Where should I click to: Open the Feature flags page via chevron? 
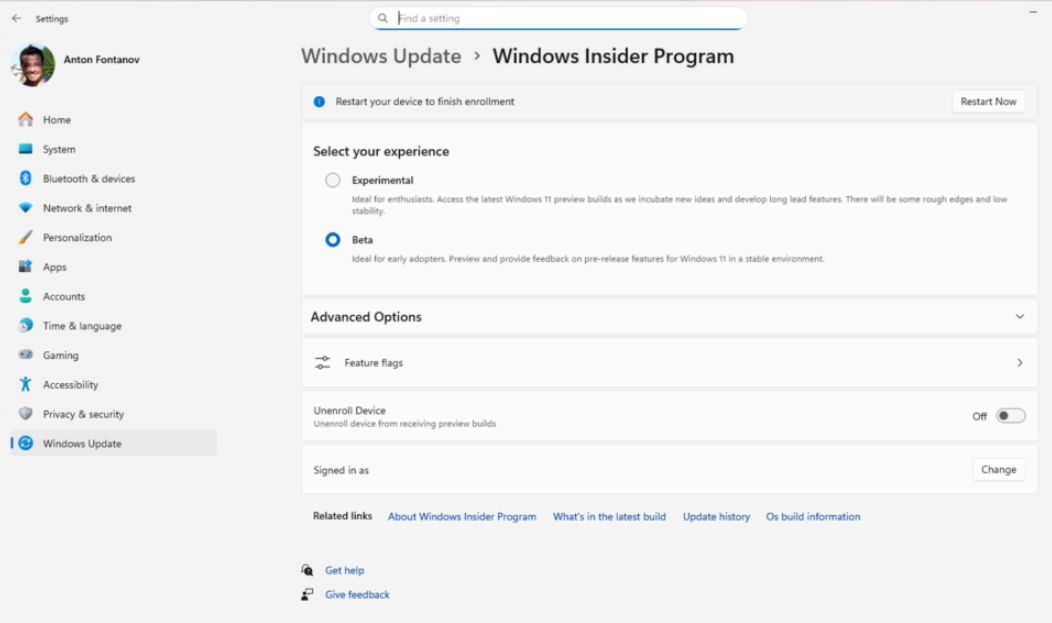(x=1020, y=362)
